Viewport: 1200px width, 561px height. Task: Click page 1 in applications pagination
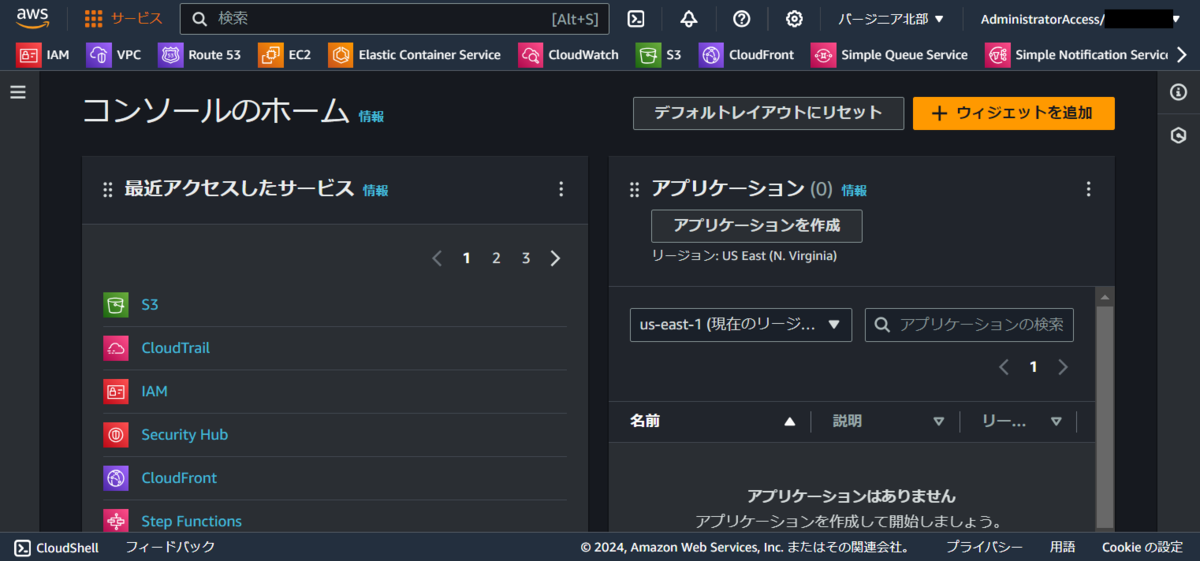[x=1033, y=367]
